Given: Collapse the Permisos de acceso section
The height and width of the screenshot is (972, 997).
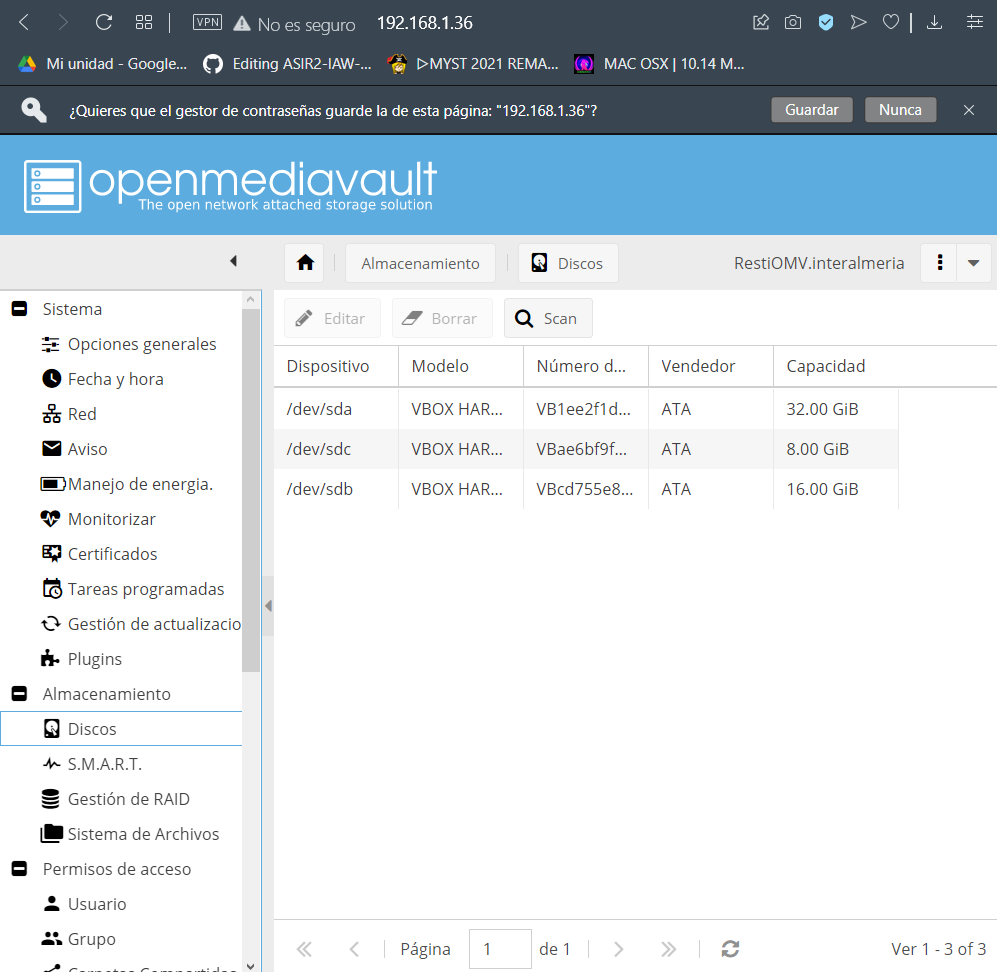Looking at the screenshot, I should (20, 868).
